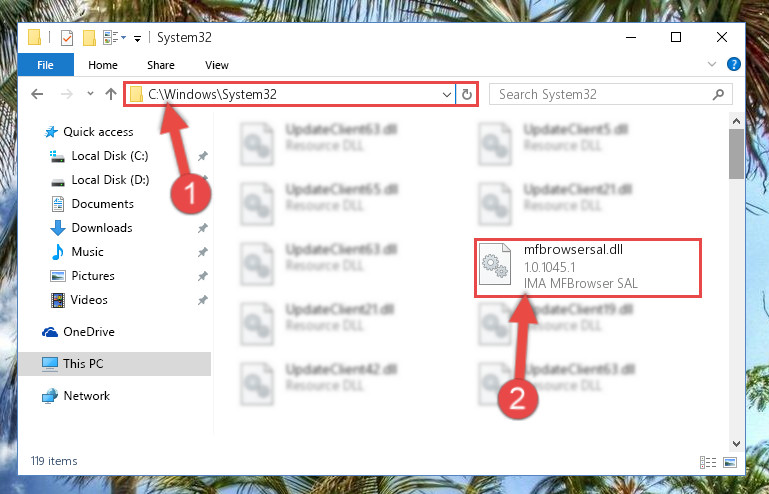Open recent locations dropdown arrow
This screenshot has width=769, height=494.
pos(90,94)
